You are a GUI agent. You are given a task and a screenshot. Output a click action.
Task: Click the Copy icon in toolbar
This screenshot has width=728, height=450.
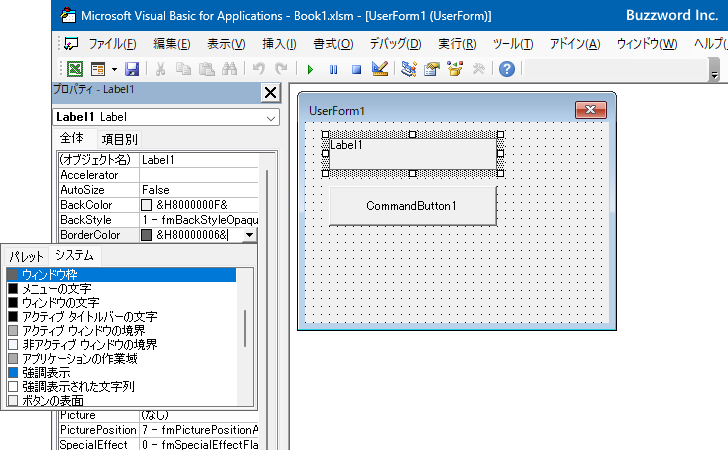[183, 69]
